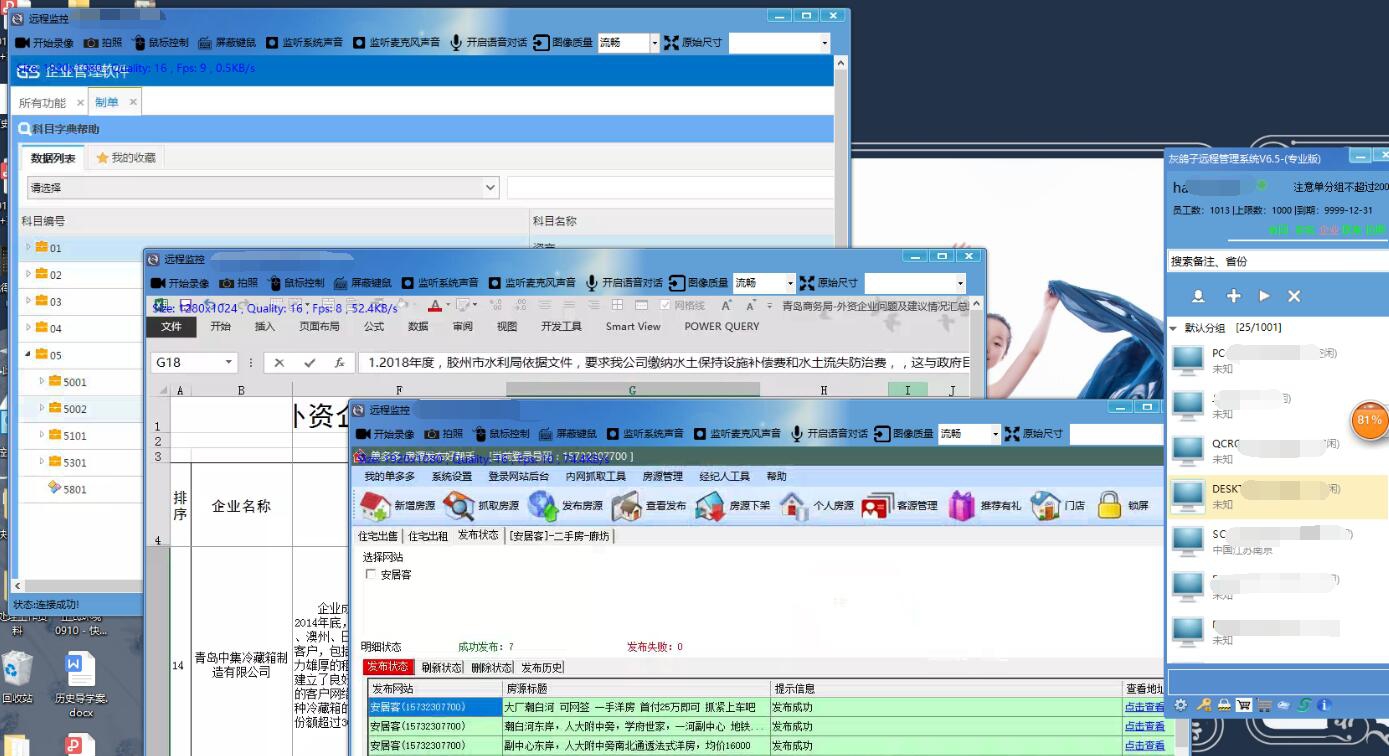
Task: Click the shopping cart icon in remote manager footer
Action: [1243, 705]
